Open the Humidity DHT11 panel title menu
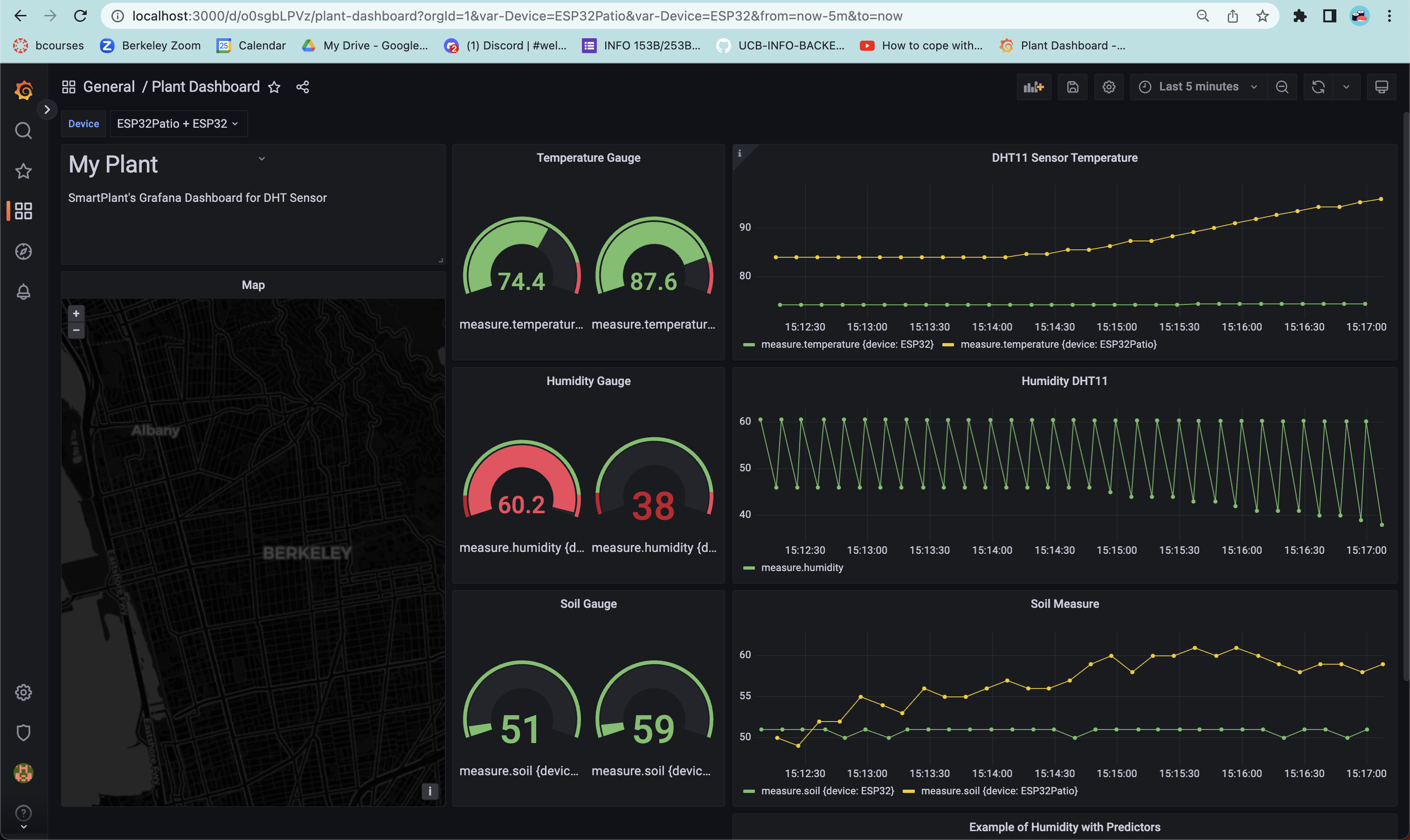The image size is (1410, 840). pos(1064,381)
